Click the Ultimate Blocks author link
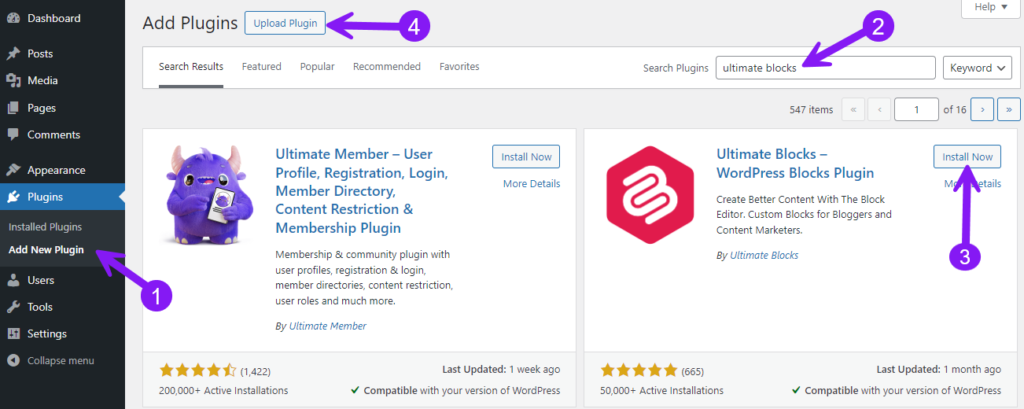 (764, 255)
